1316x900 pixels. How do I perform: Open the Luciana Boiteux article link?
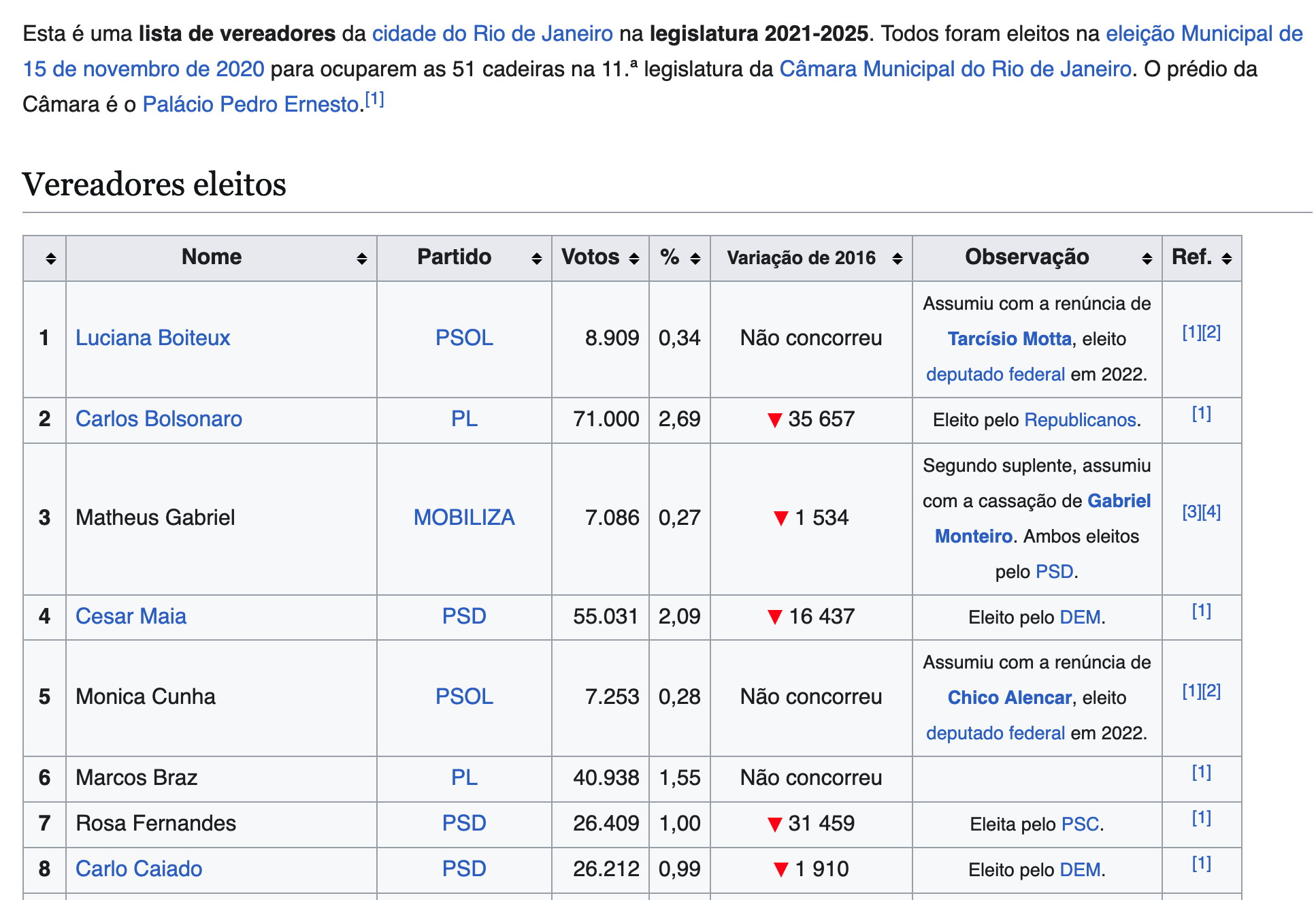[152, 338]
